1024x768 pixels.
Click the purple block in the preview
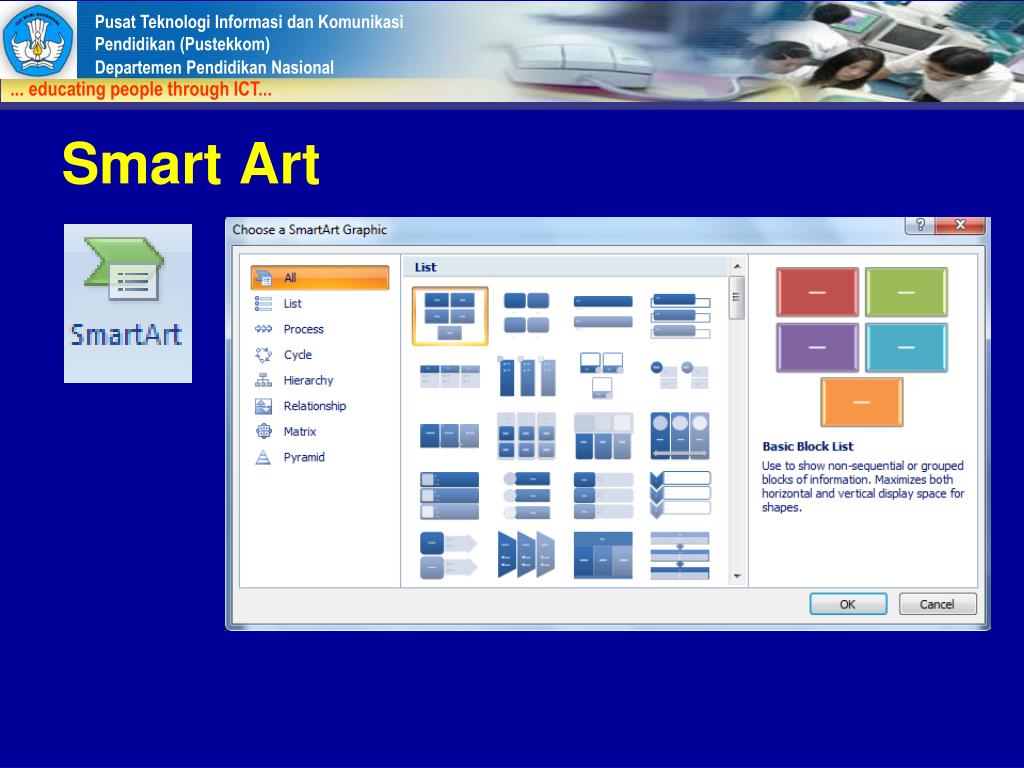(817, 347)
